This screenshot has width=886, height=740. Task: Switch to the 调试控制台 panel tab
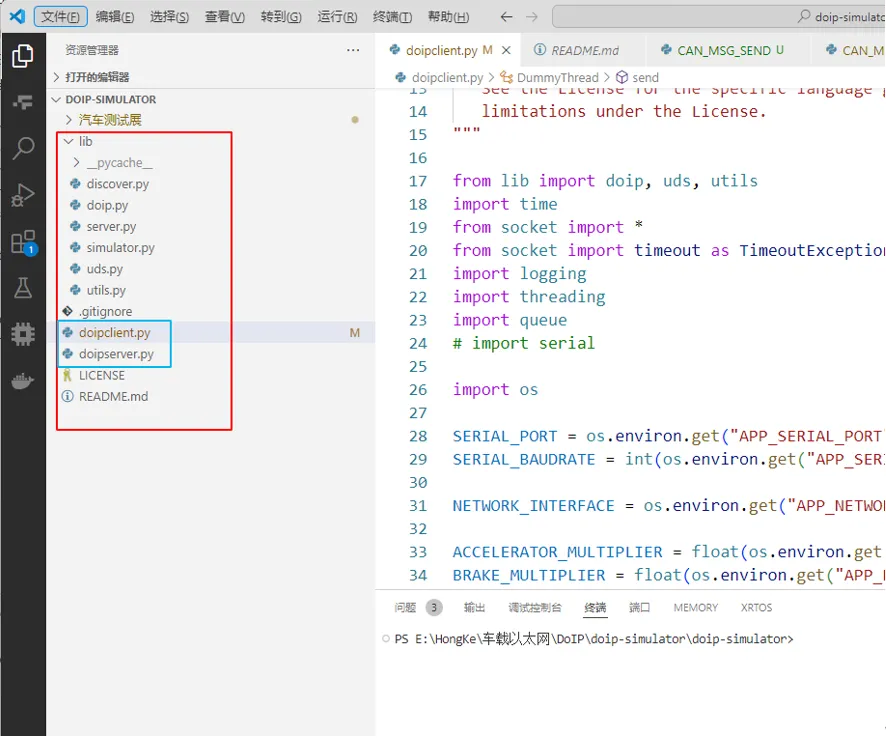(535, 608)
